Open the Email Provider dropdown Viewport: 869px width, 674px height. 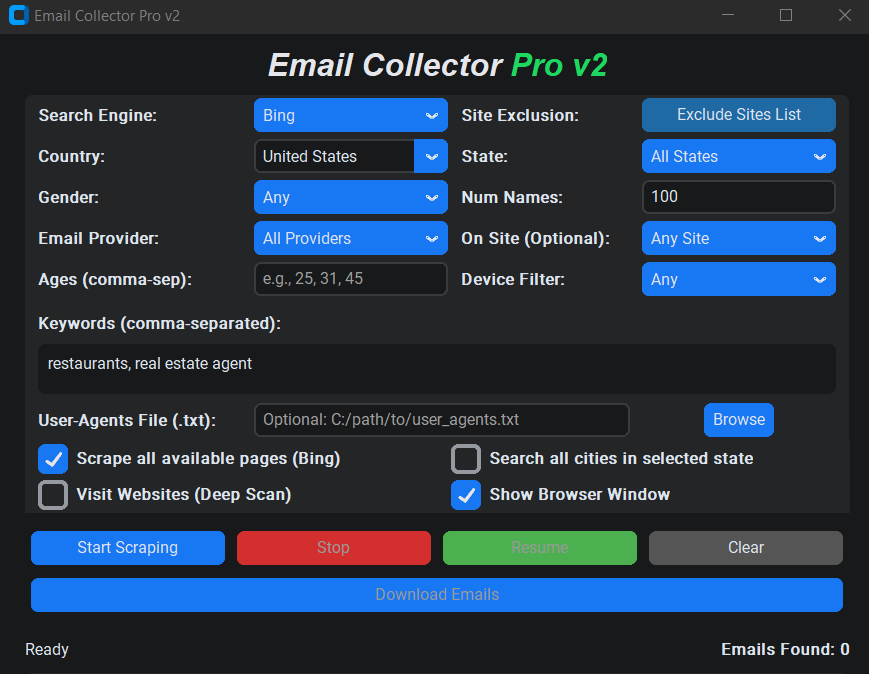pos(350,238)
